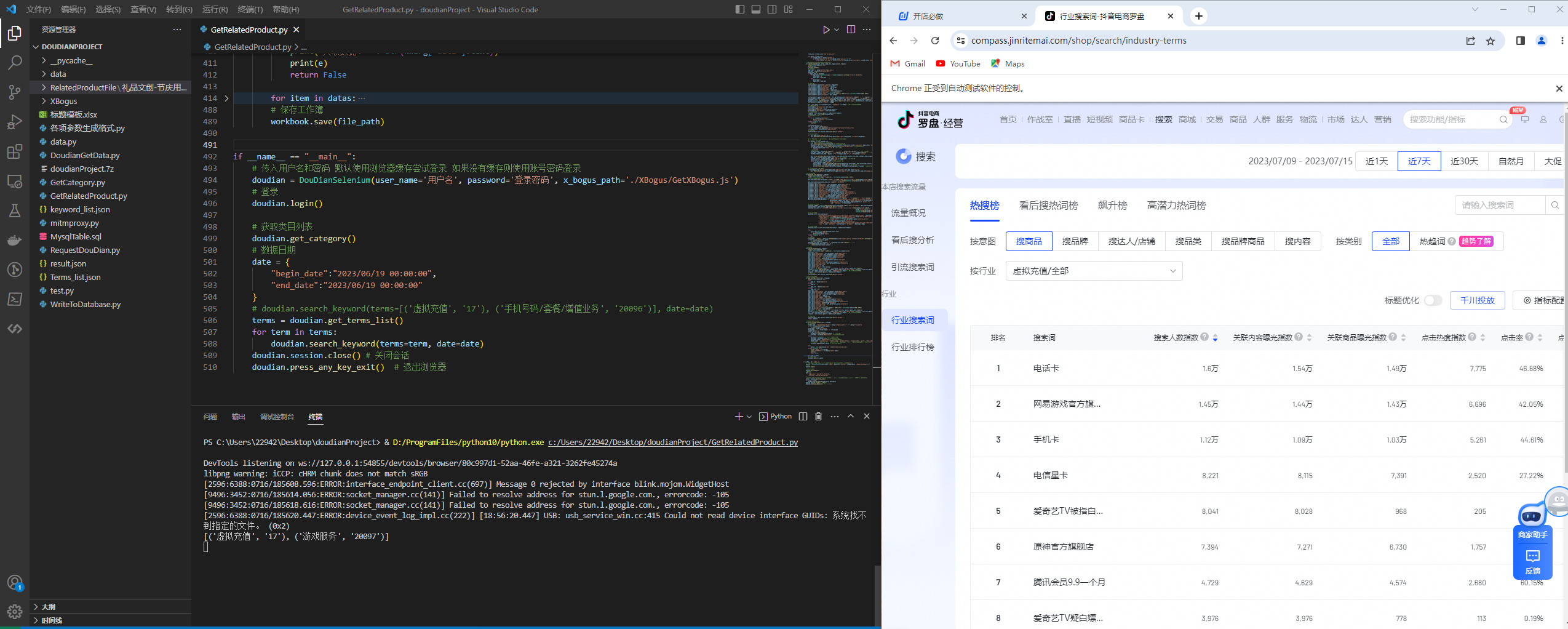
Task: Open the 商家助手 robot assistant
Action: click(1532, 523)
